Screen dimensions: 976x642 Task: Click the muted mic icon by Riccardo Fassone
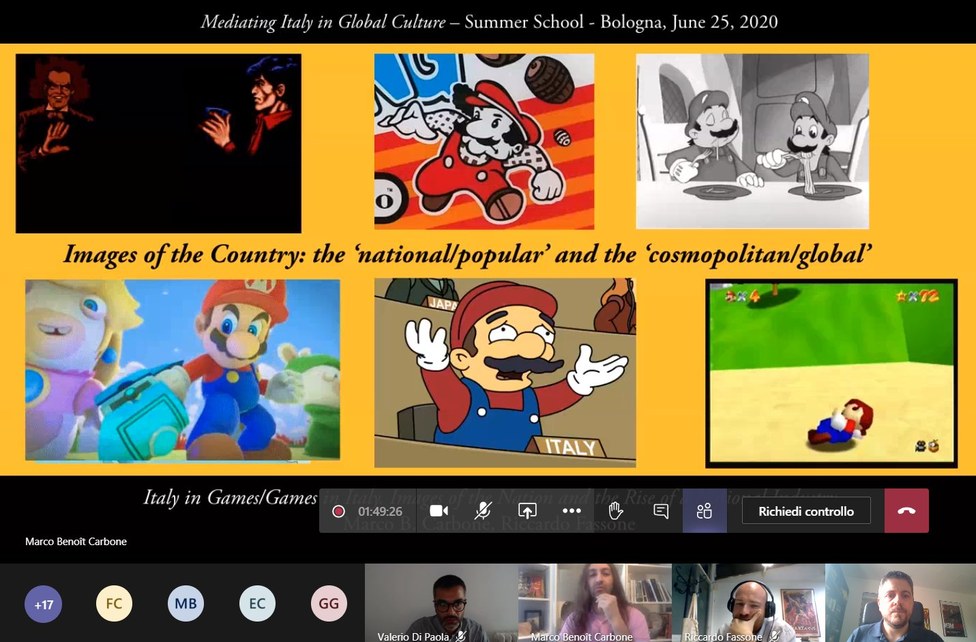(774, 636)
